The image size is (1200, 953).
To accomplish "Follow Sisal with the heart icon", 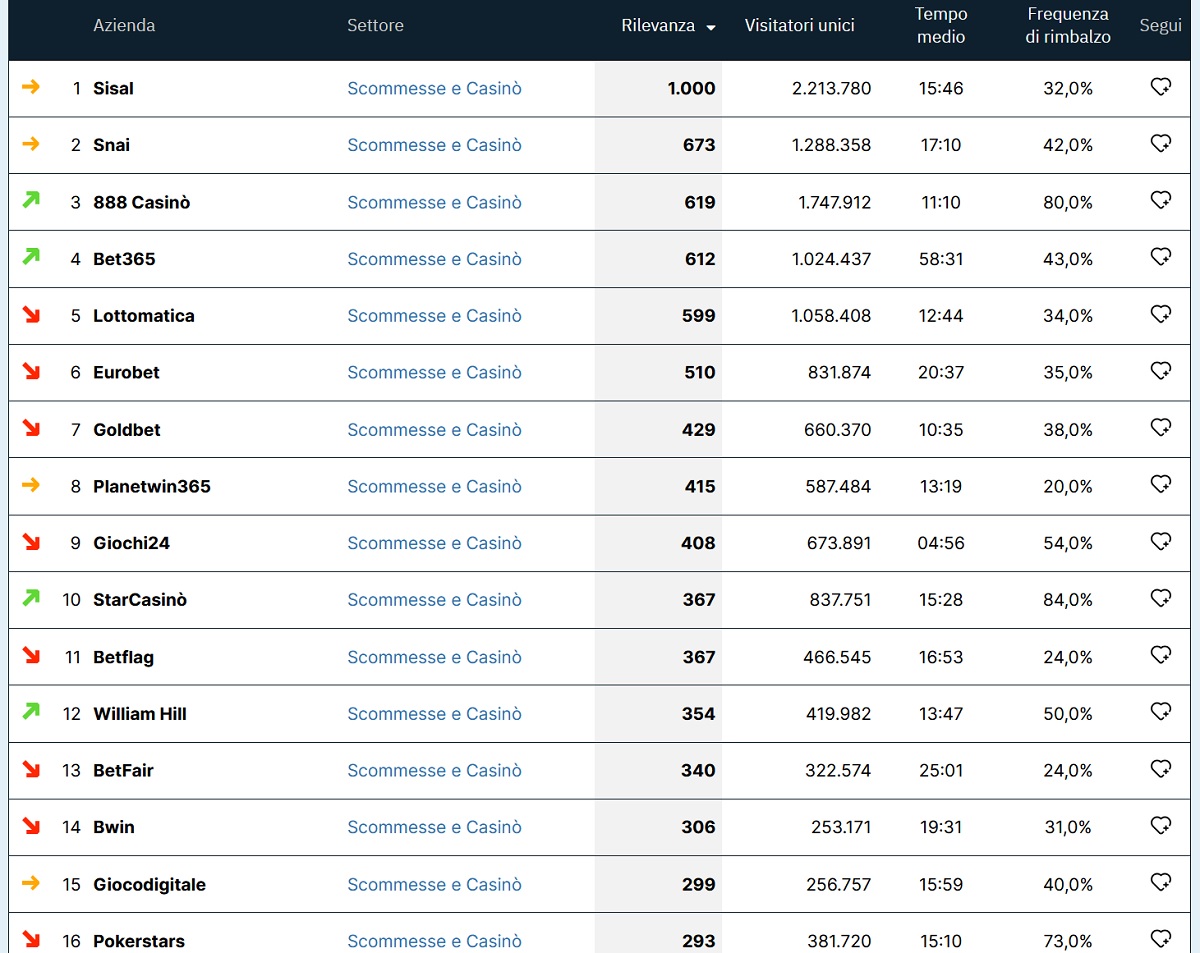I will click(x=1160, y=87).
